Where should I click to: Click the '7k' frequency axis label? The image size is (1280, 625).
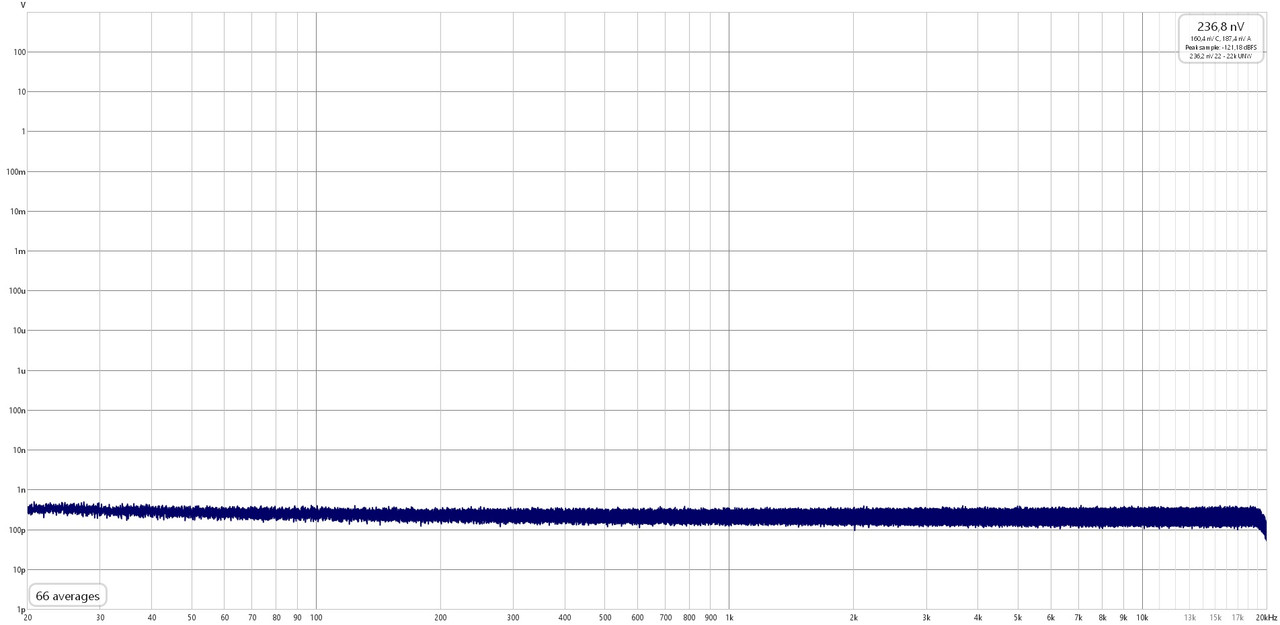click(x=1078, y=618)
